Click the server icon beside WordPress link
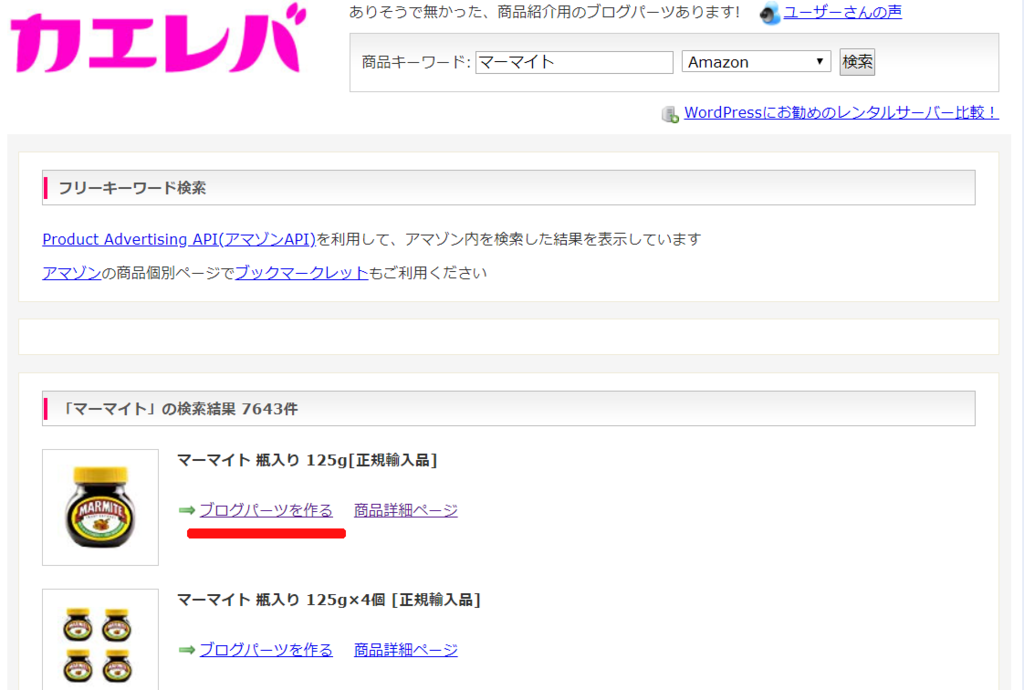1024x690 pixels. [x=670, y=114]
